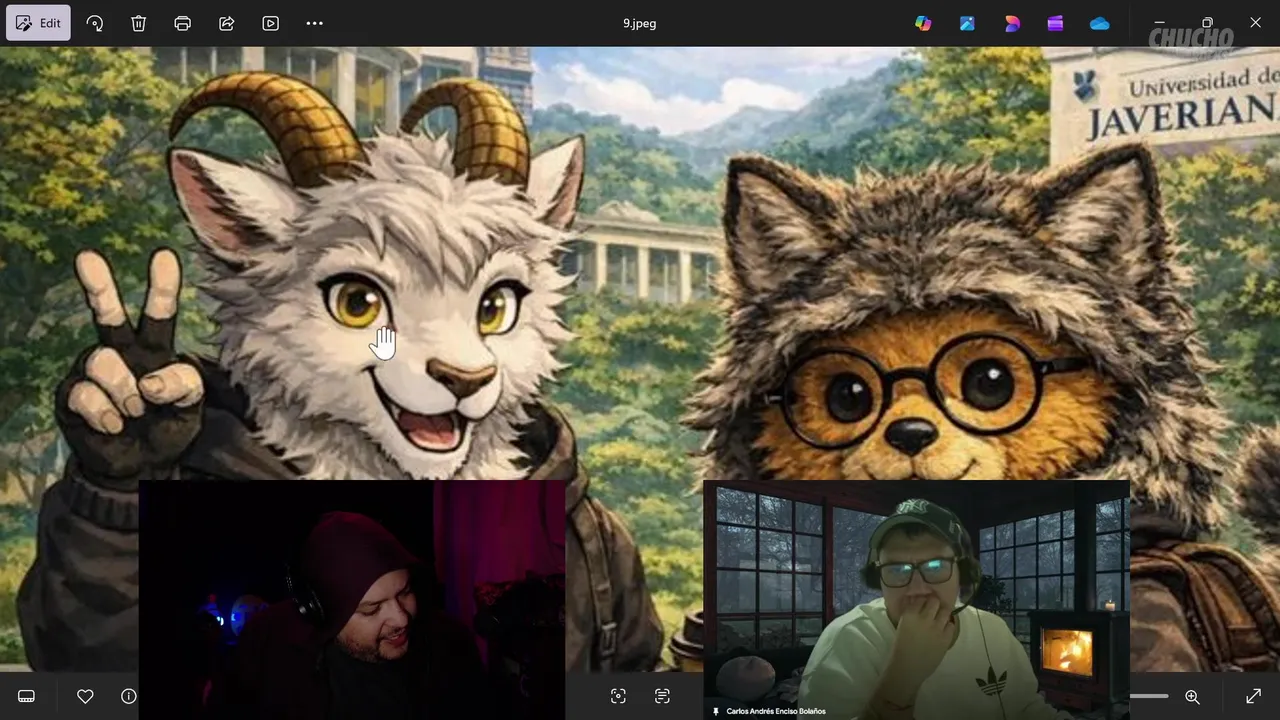
Task: Toggle the filmstrip view icon
Action: (27, 696)
